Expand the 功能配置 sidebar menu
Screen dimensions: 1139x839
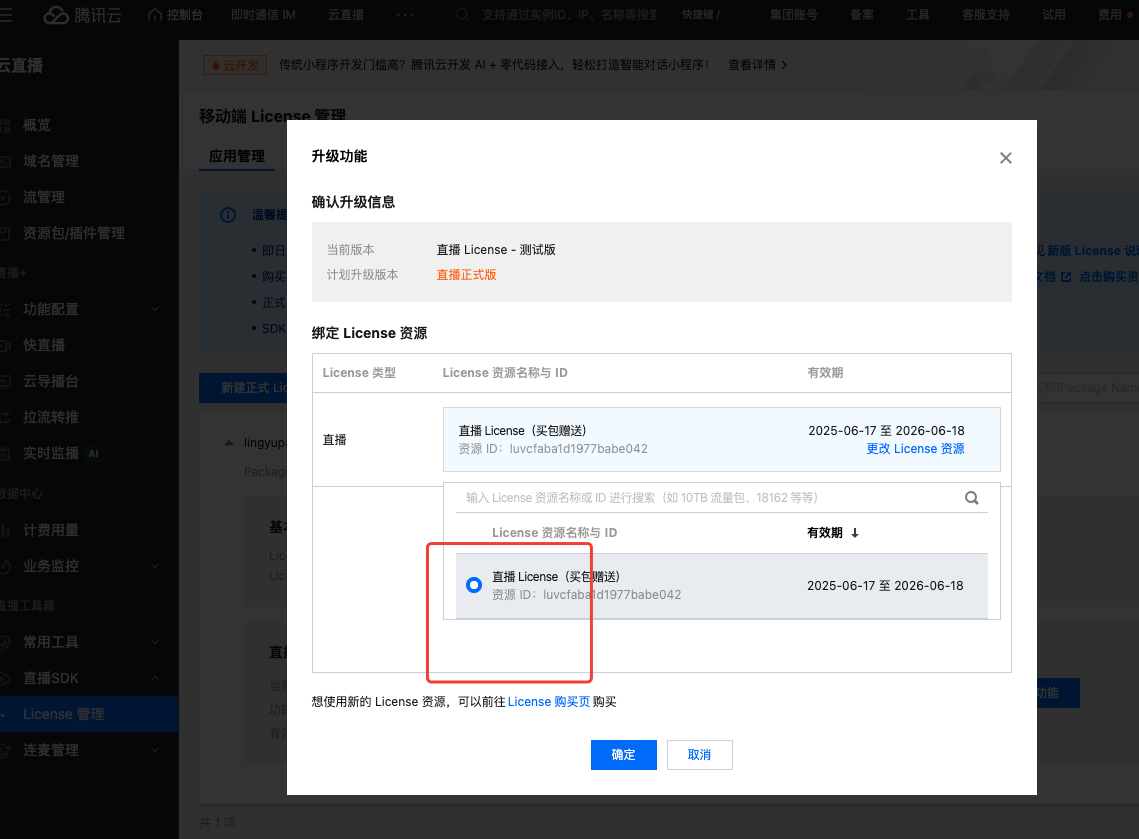154,309
